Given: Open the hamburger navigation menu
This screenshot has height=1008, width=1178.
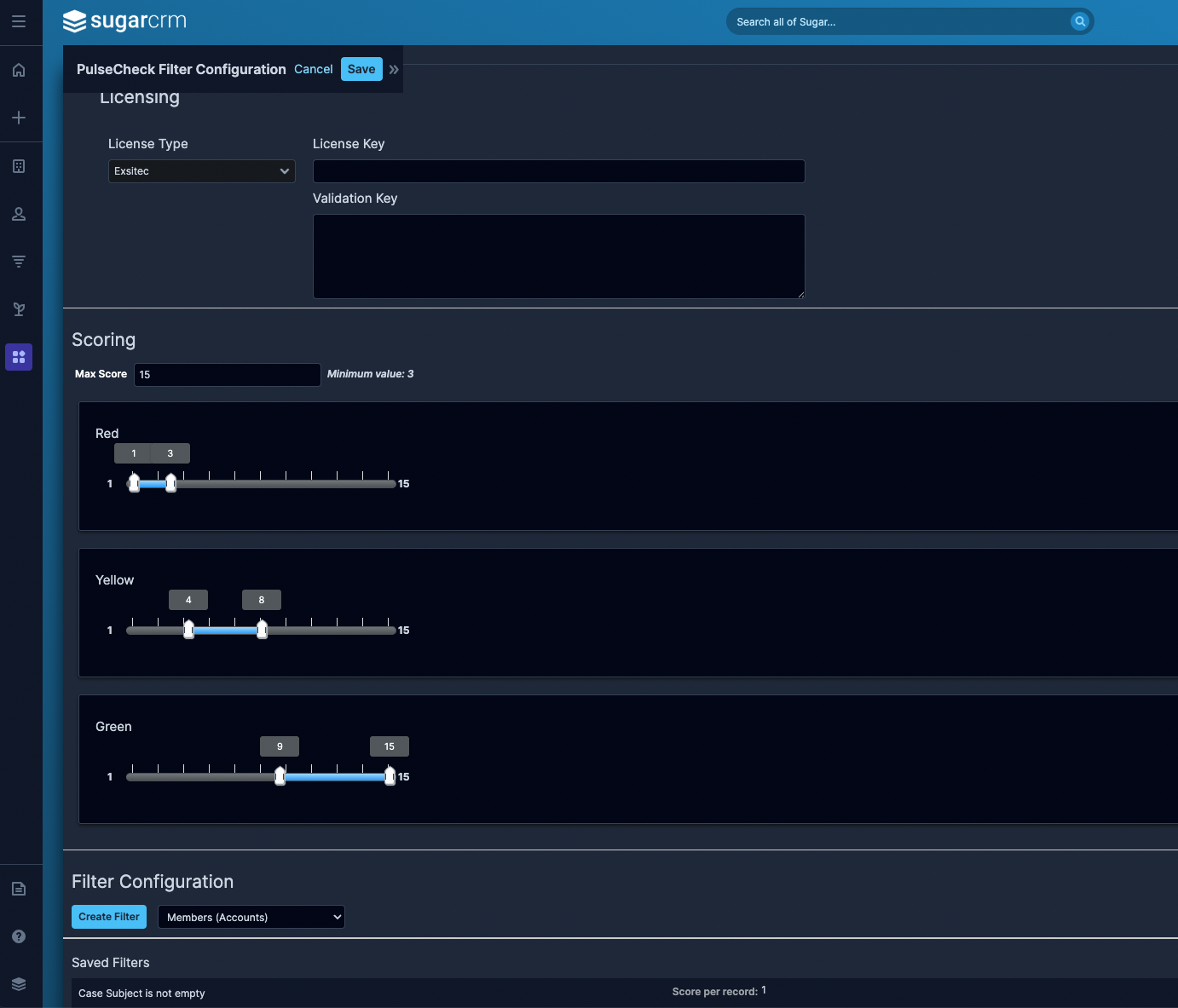Looking at the screenshot, I should pyautogui.click(x=19, y=21).
